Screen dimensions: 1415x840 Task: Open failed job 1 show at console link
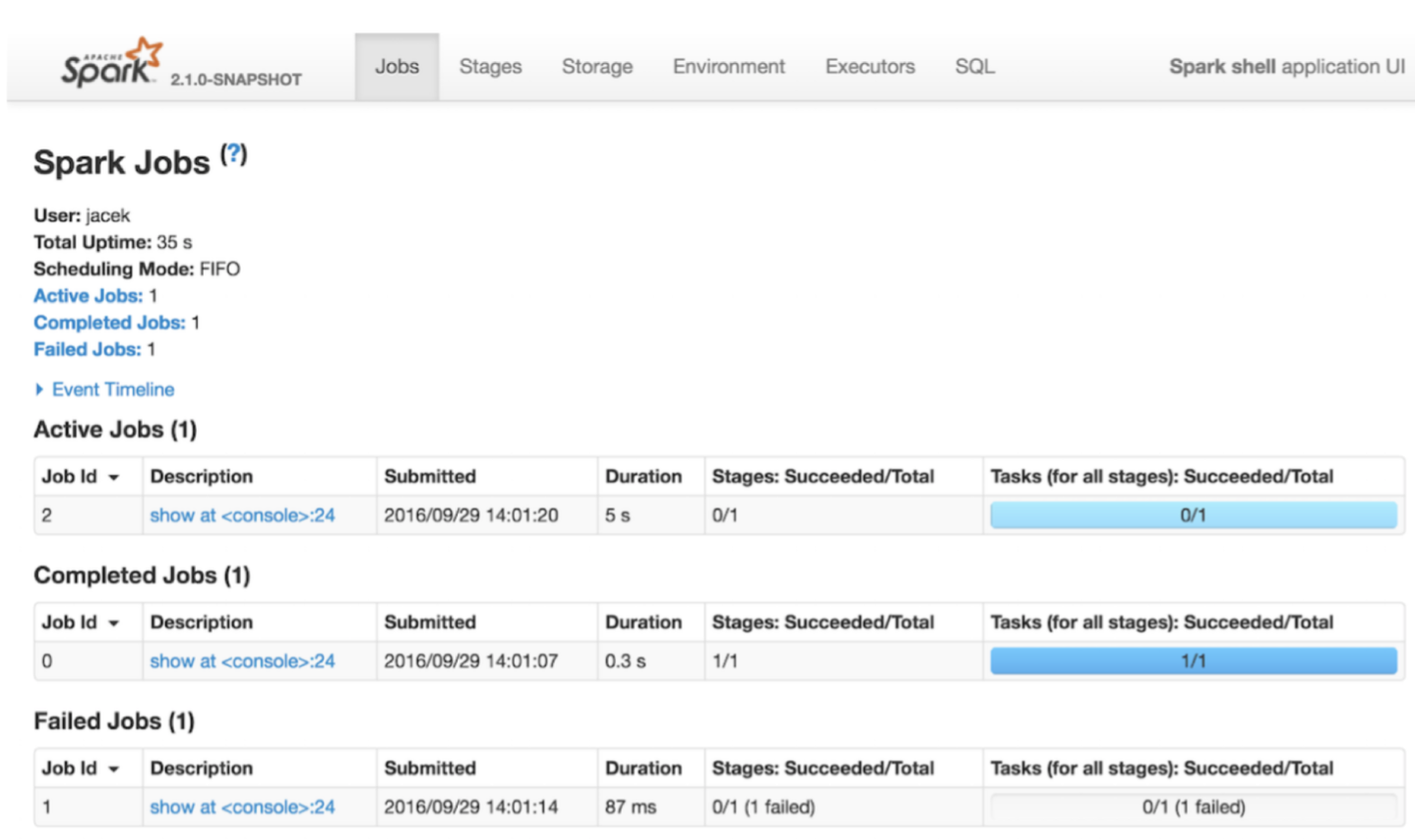(242, 808)
